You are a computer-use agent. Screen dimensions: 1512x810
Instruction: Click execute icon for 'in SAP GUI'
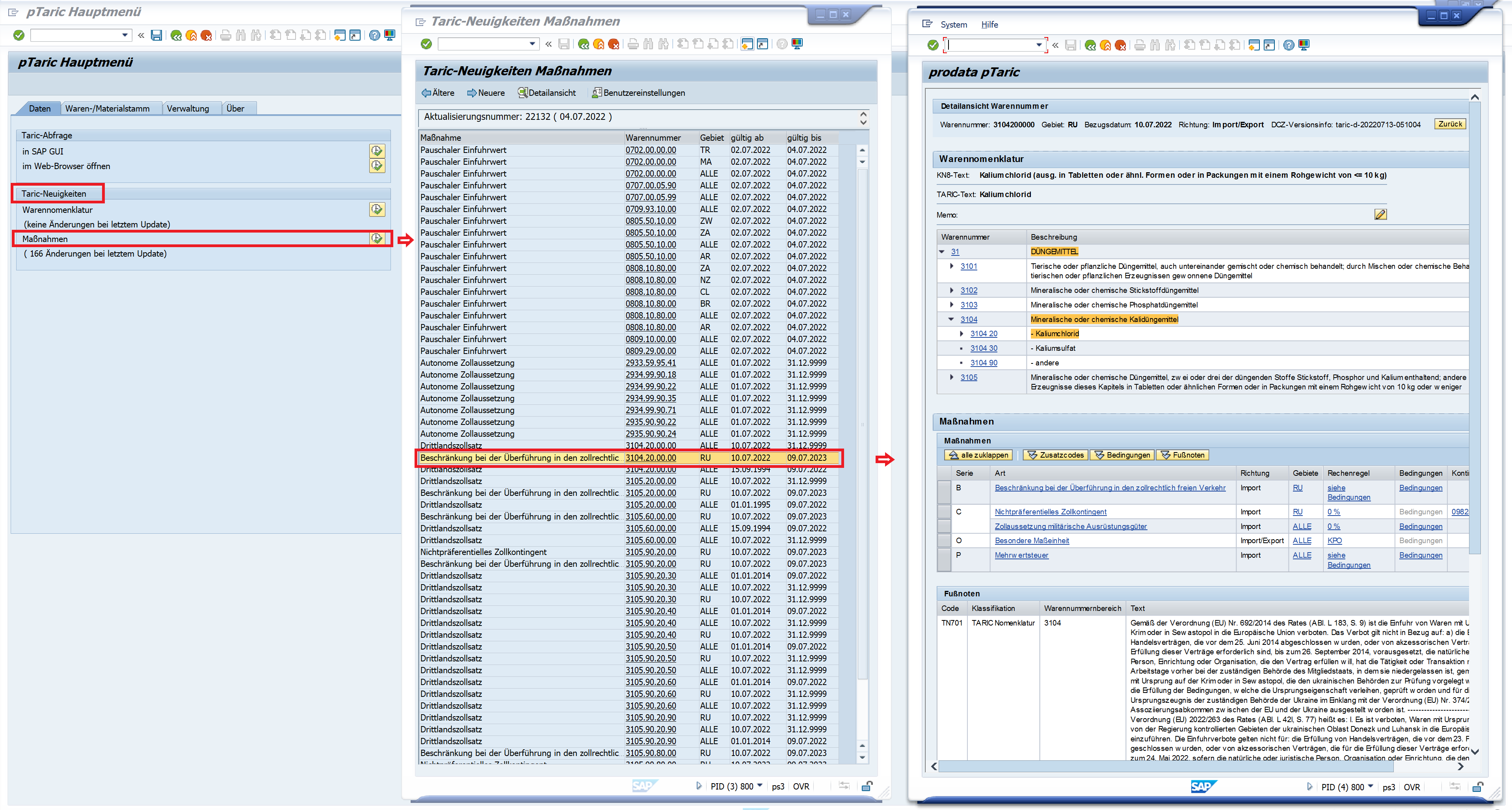pos(376,151)
